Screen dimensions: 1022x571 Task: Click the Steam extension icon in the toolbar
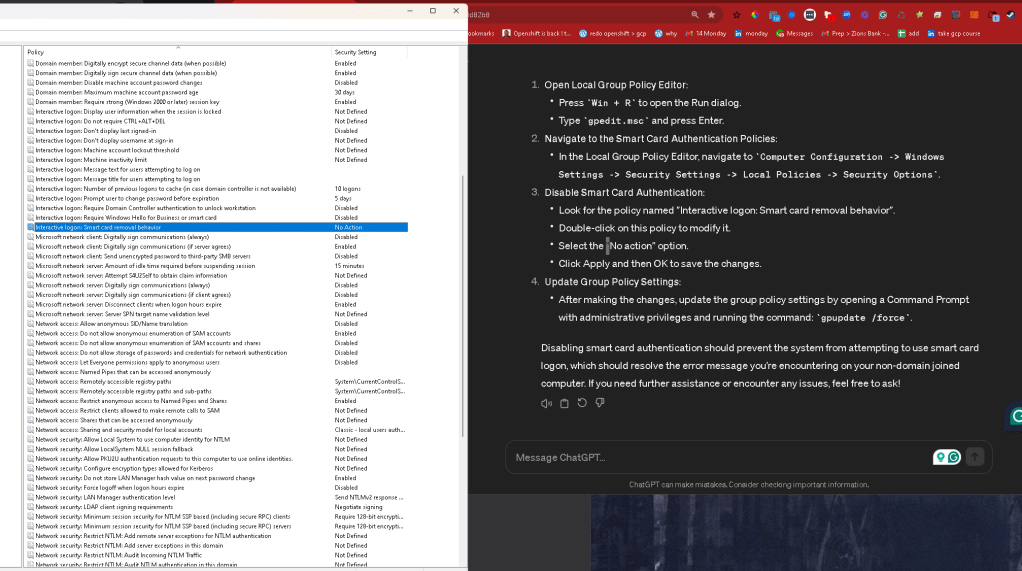coord(1011,14)
